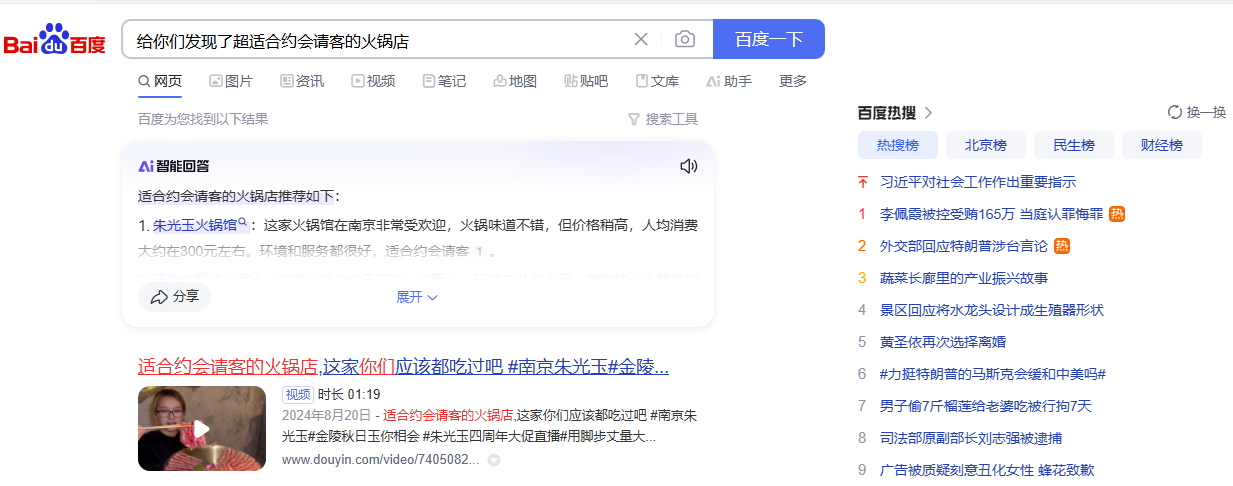
Task: Switch to the 贴吧 tab
Action: 586,81
